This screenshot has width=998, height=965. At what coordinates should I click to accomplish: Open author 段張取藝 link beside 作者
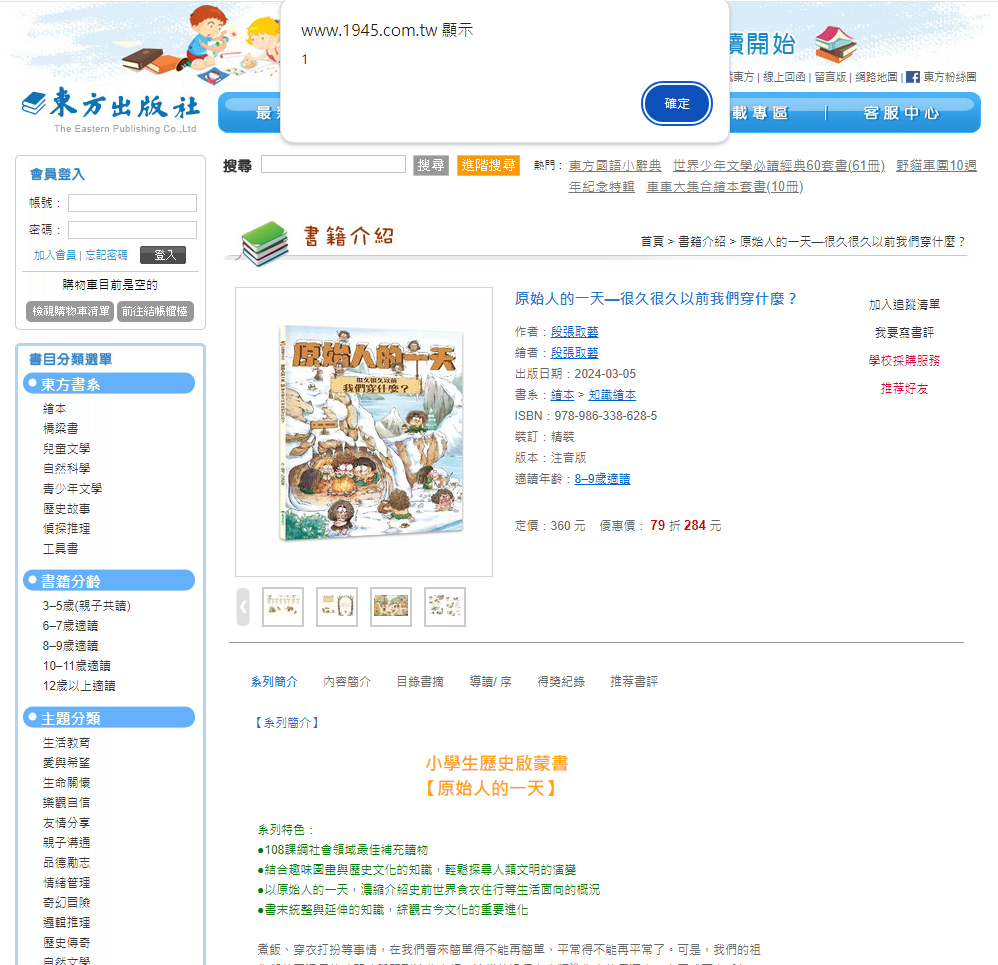tap(575, 332)
